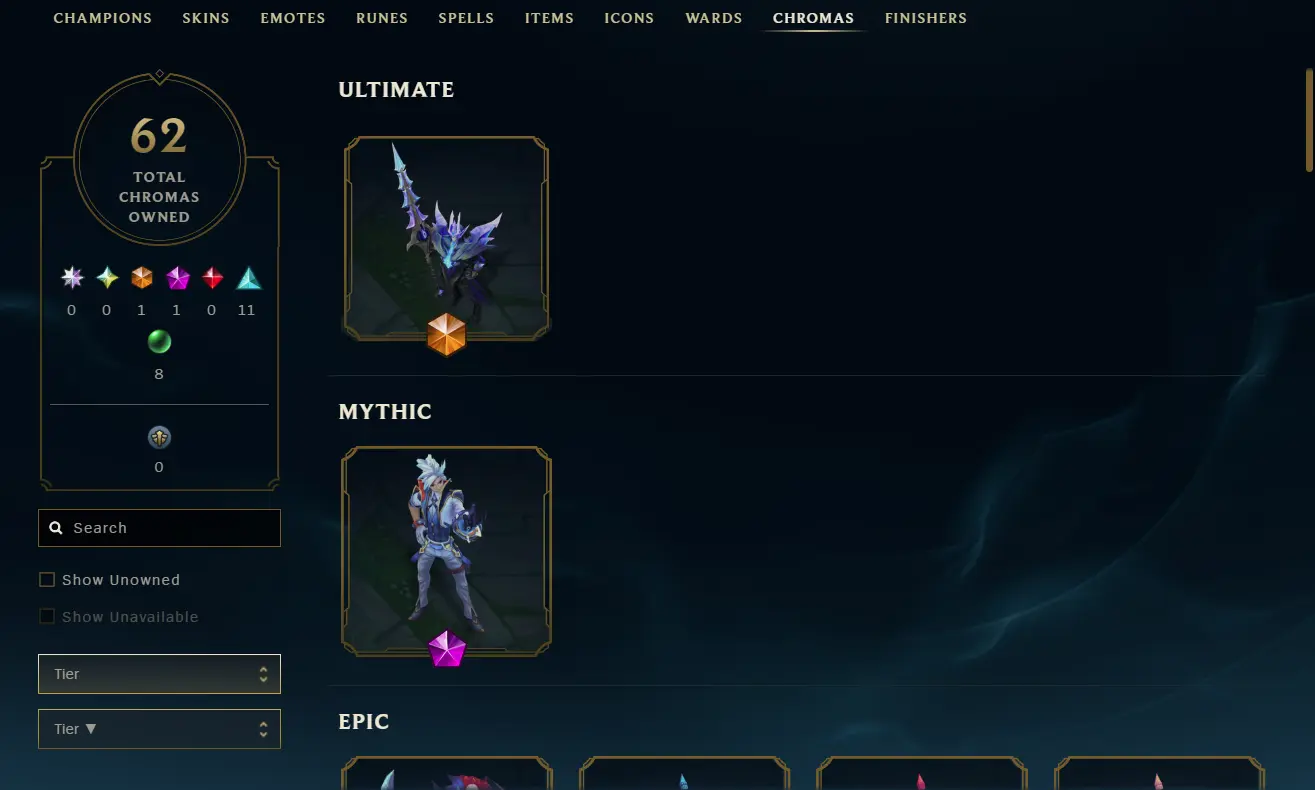Switch to the Skins tab
Viewport: 1315px width, 790px height.
tap(206, 18)
